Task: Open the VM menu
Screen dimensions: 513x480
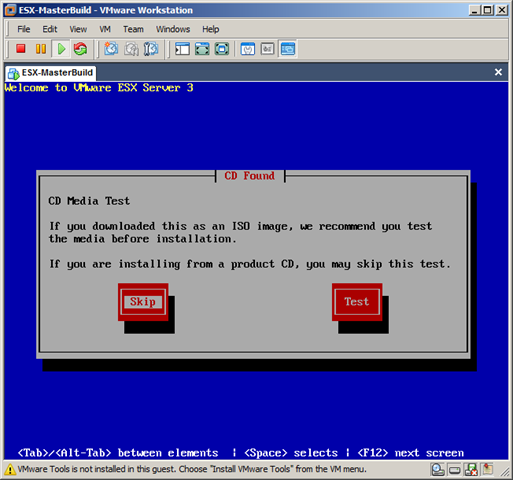Action: pos(105,29)
